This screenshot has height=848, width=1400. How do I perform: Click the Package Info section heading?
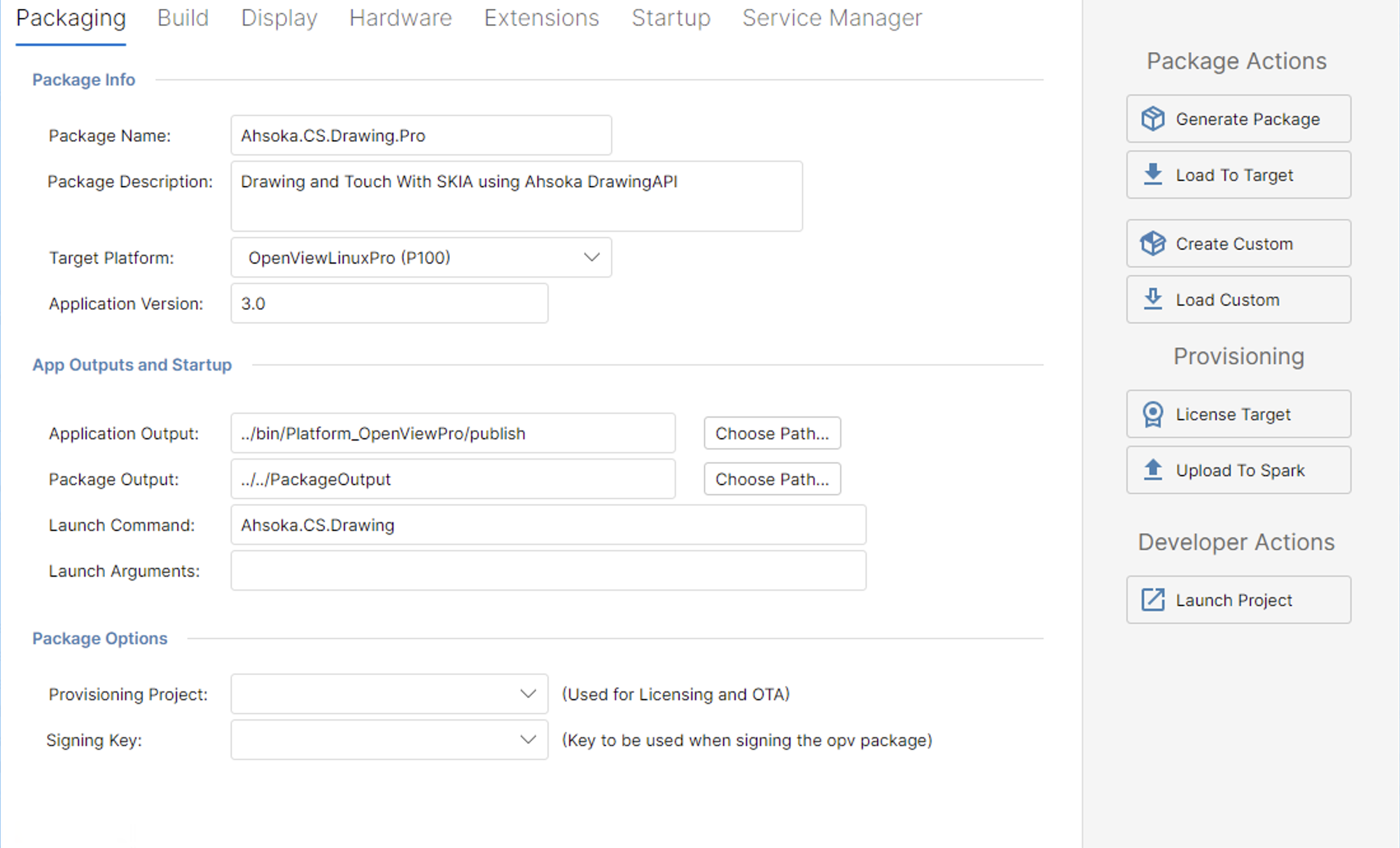tap(83, 80)
